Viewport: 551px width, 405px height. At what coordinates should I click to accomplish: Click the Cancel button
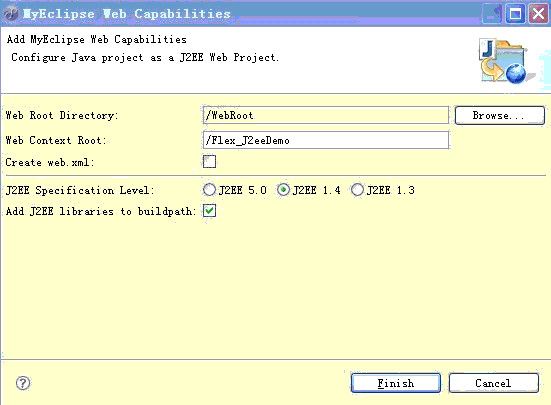pyautogui.click(x=493, y=383)
